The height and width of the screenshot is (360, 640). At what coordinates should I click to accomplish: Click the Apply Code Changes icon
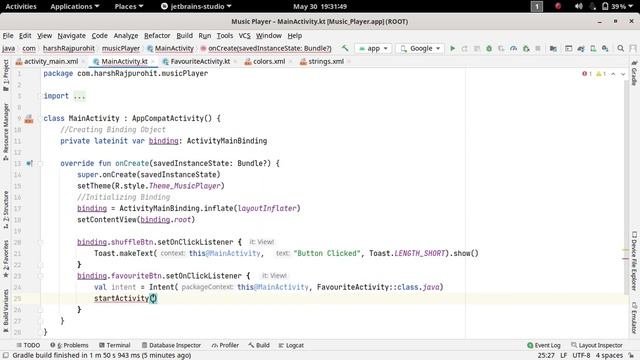point(477,48)
